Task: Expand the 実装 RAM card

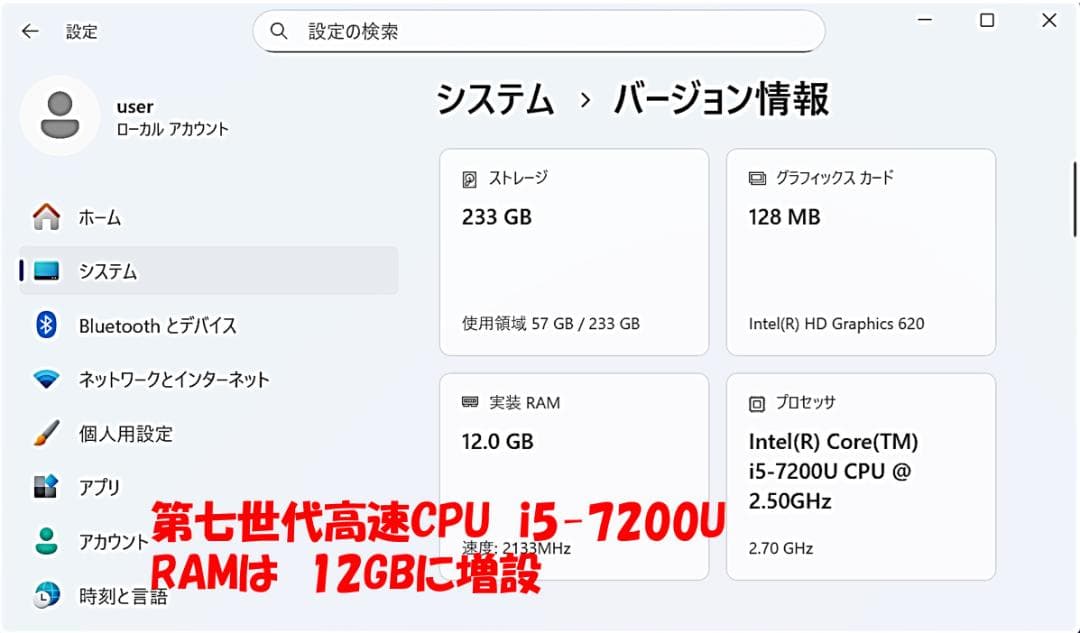Action: click(573, 476)
